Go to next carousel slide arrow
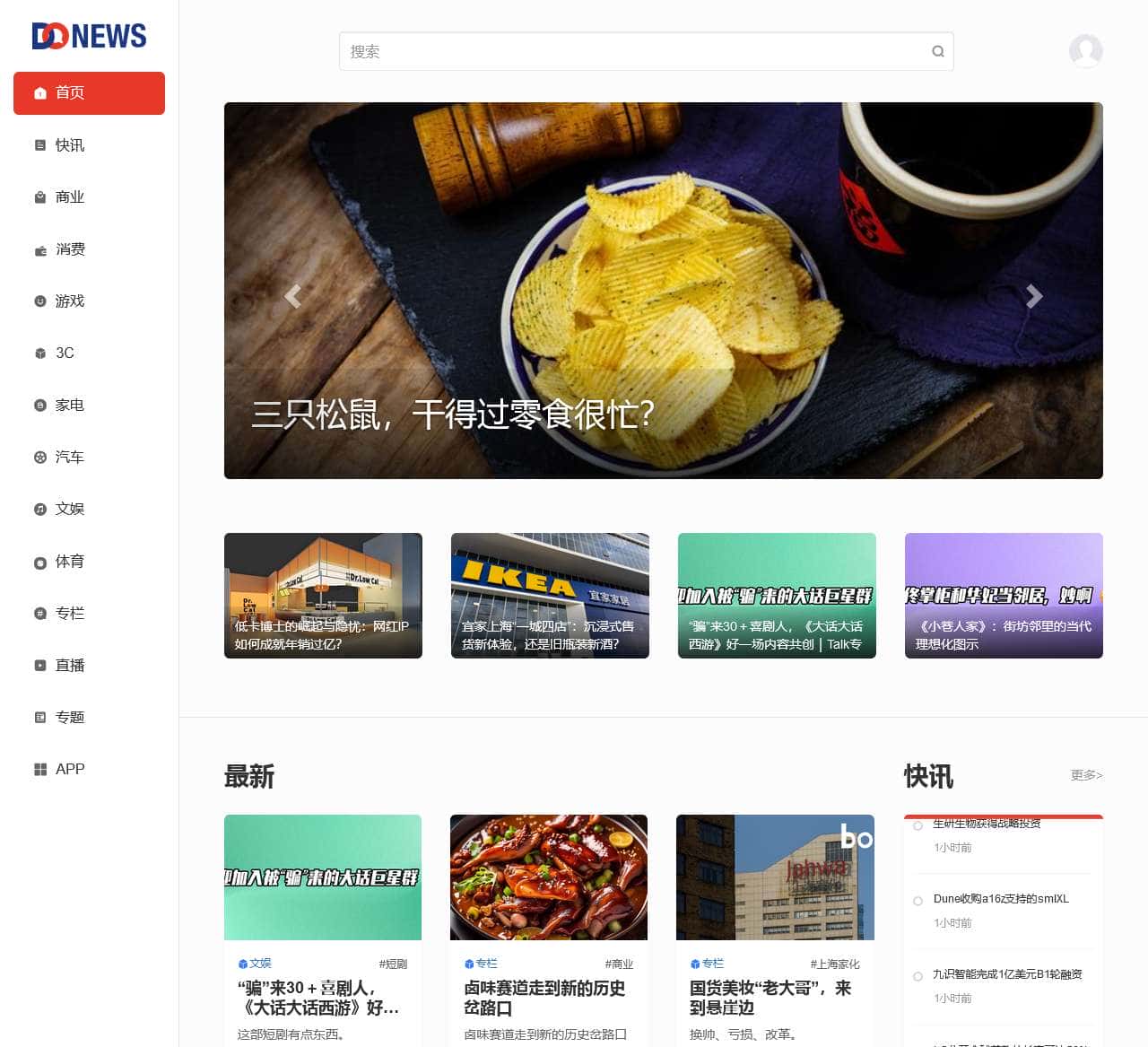Screen dimensions: 1148x1047 click(1034, 296)
